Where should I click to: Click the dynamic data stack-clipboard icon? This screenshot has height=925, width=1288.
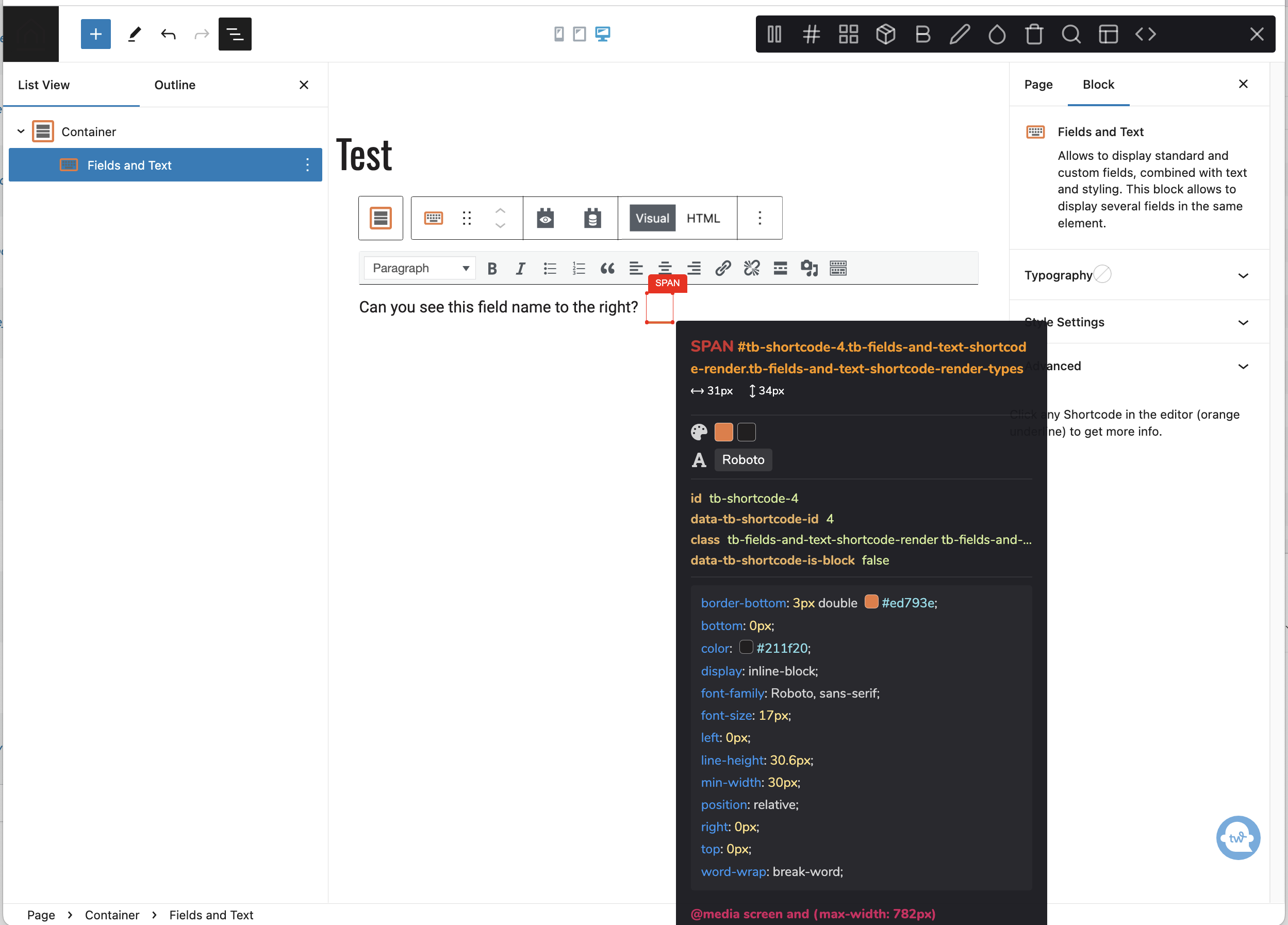[x=592, y=218]
